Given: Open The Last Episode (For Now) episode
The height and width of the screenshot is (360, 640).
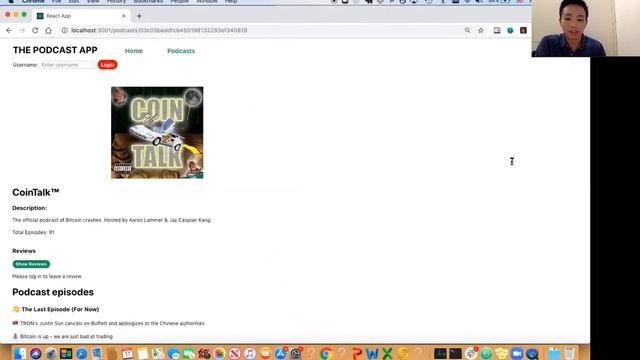Looking at the screenshot, I should tap(60, 309).
